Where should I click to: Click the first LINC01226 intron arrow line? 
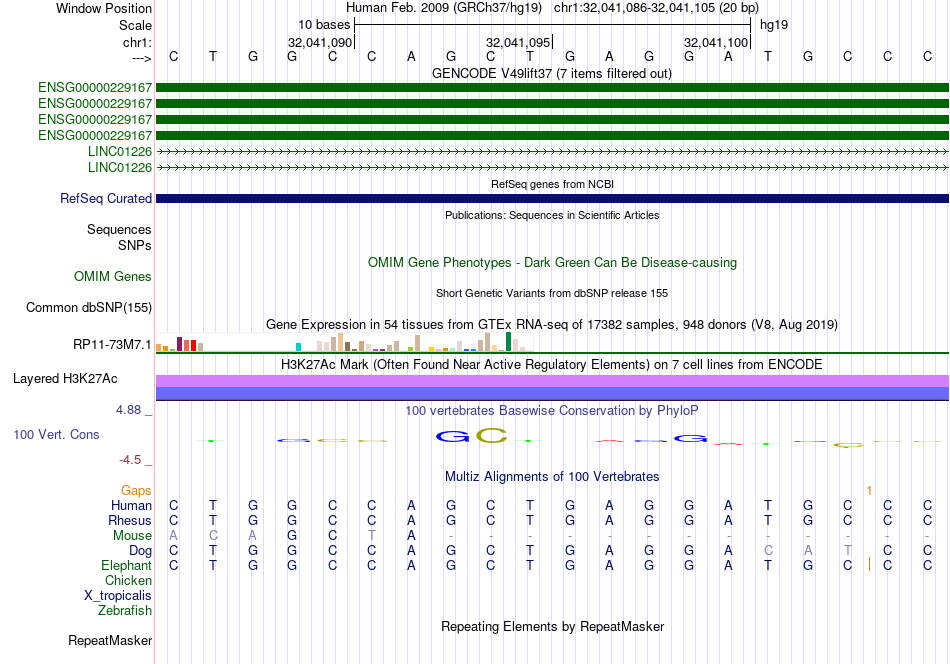click(552, 151)
